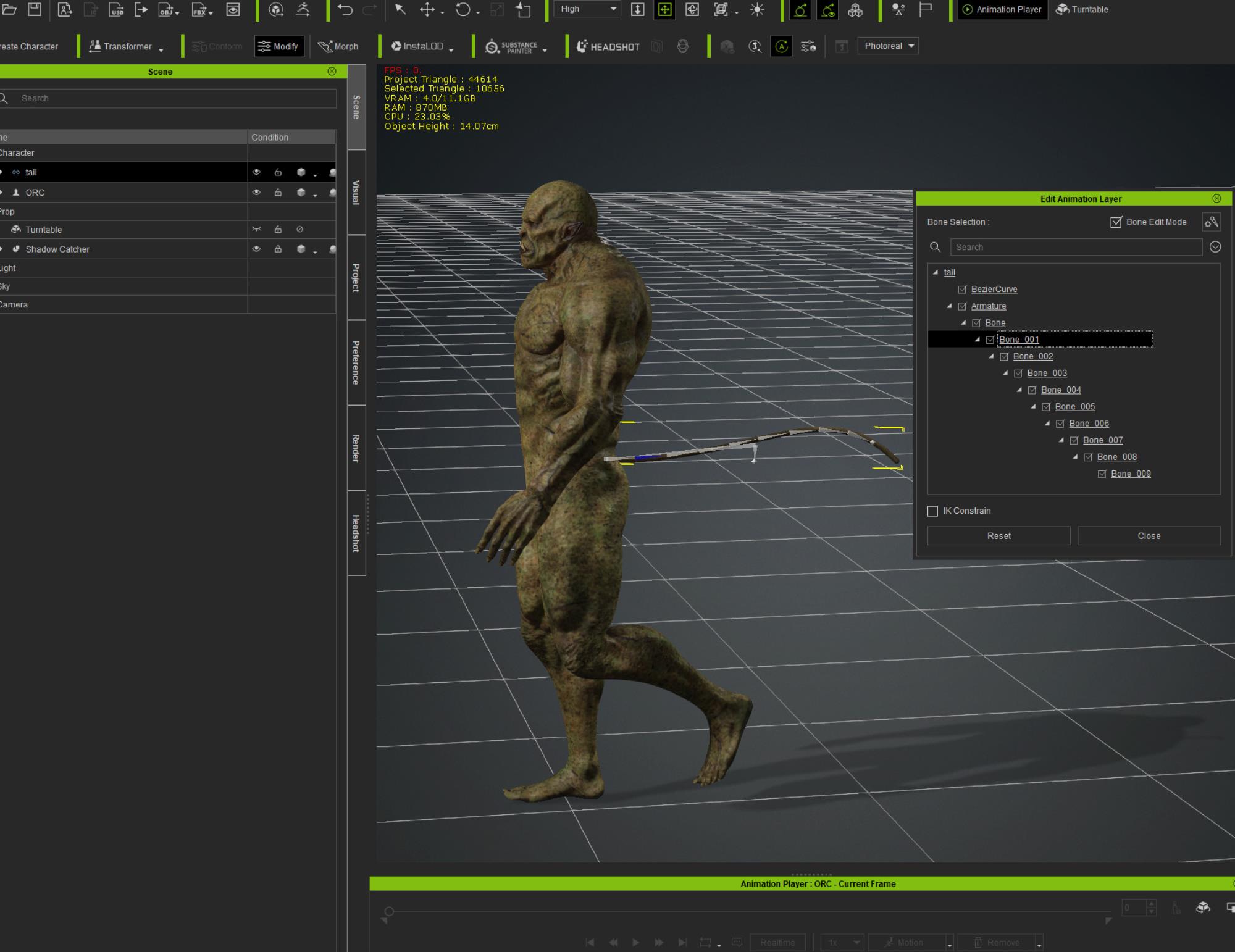The width and height of the screenshot is (1235, 952).
Task: Uncheck the Armature checkbox
Action: coord(962,306)
